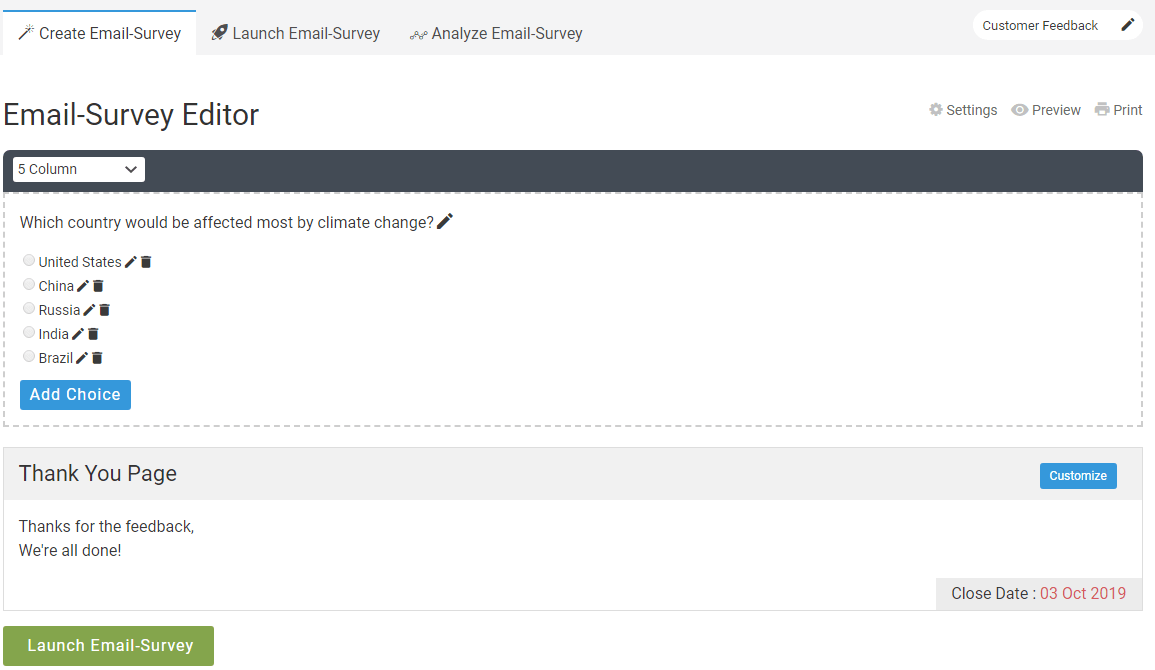Image resolution: width=1155 pixels, height=670 pixels.
Task: Click pencil icon next to United States
Action: [x=131, y=262]
